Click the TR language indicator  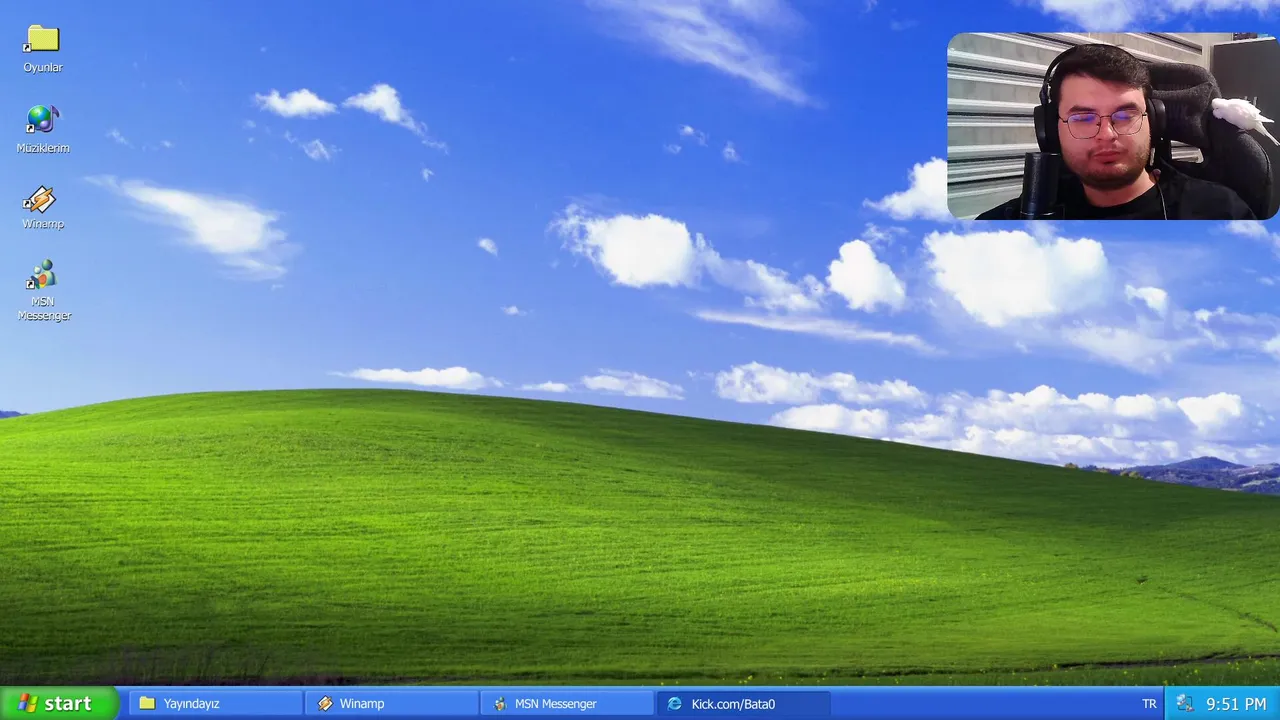pos(1149,704)
